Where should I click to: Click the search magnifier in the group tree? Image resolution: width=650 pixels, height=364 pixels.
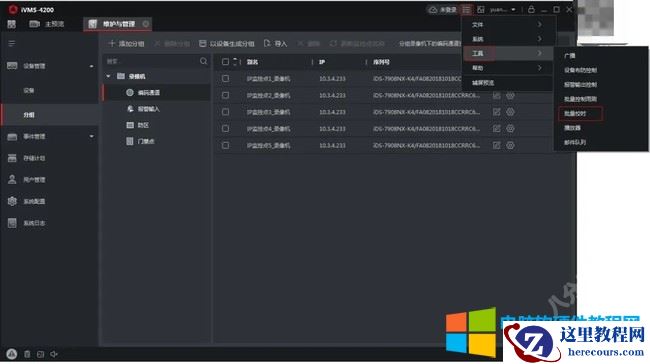tap(204, 61)
